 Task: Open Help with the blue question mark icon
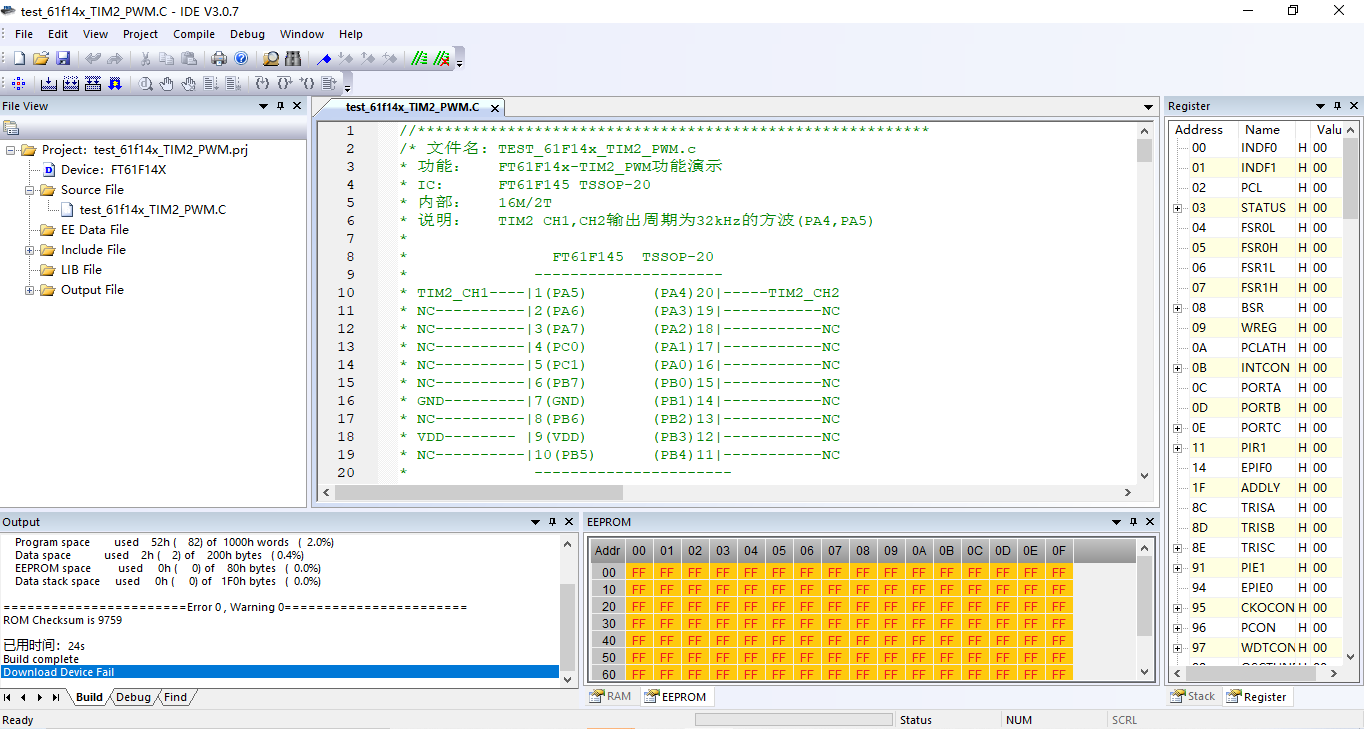click(241, 59)
